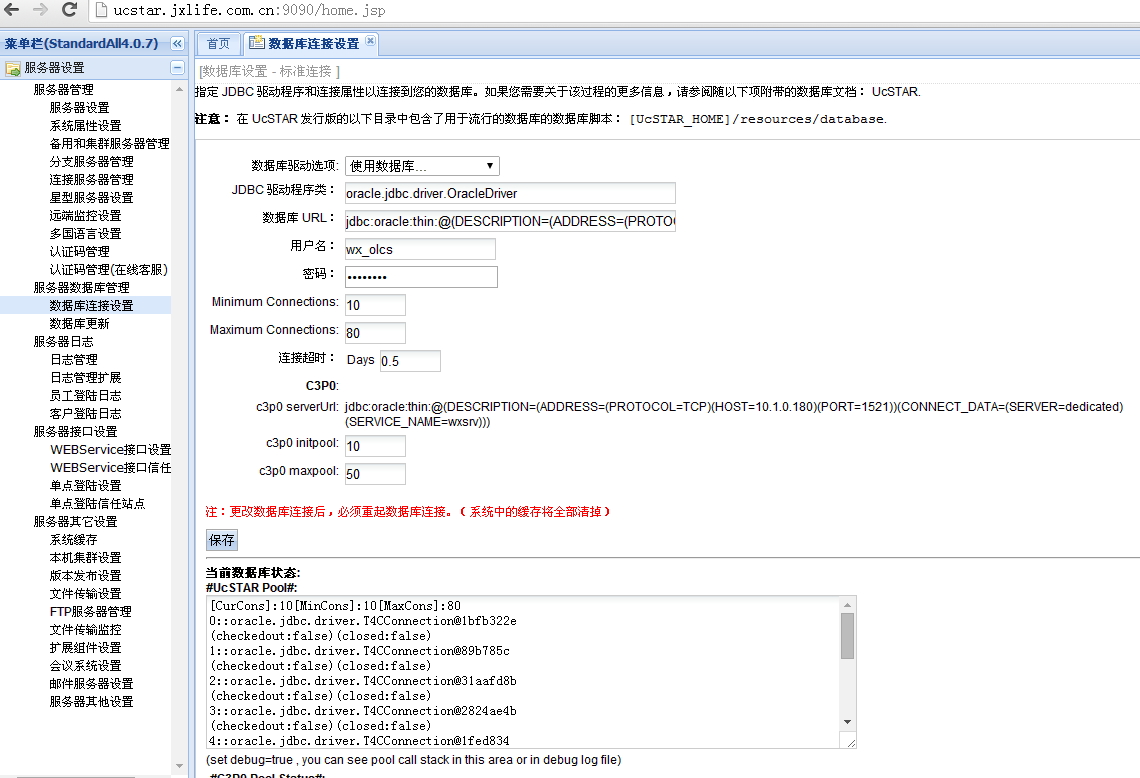This screenshot has height=778, width=1140.
Task: Click the pool status textarea scrollbar thumb
Action: click(x=847, y=636)
